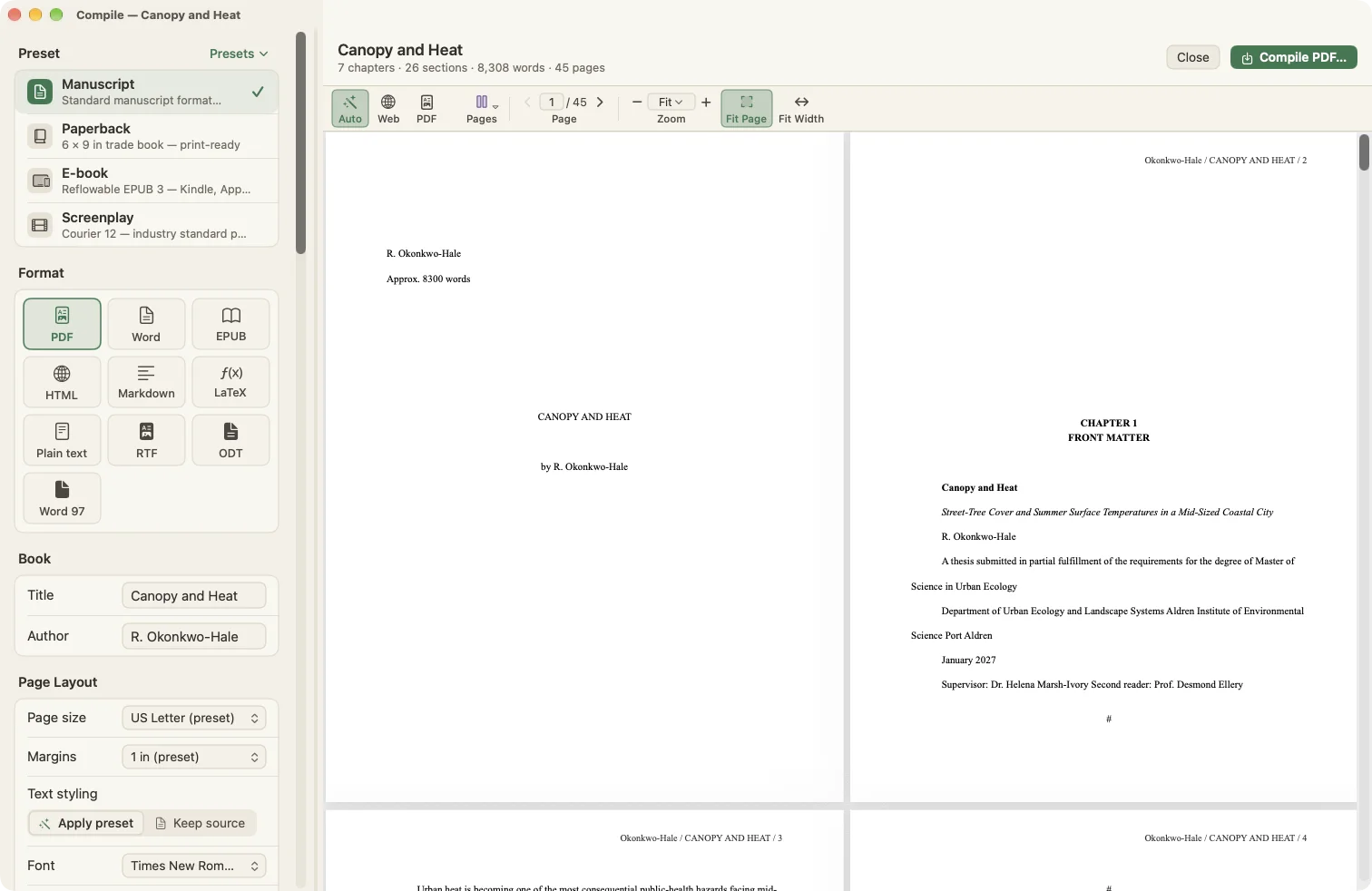The height and width of the screenshot is (891, 1372).
Task: Open the Fit zoom dropdown
Action: 671,103
